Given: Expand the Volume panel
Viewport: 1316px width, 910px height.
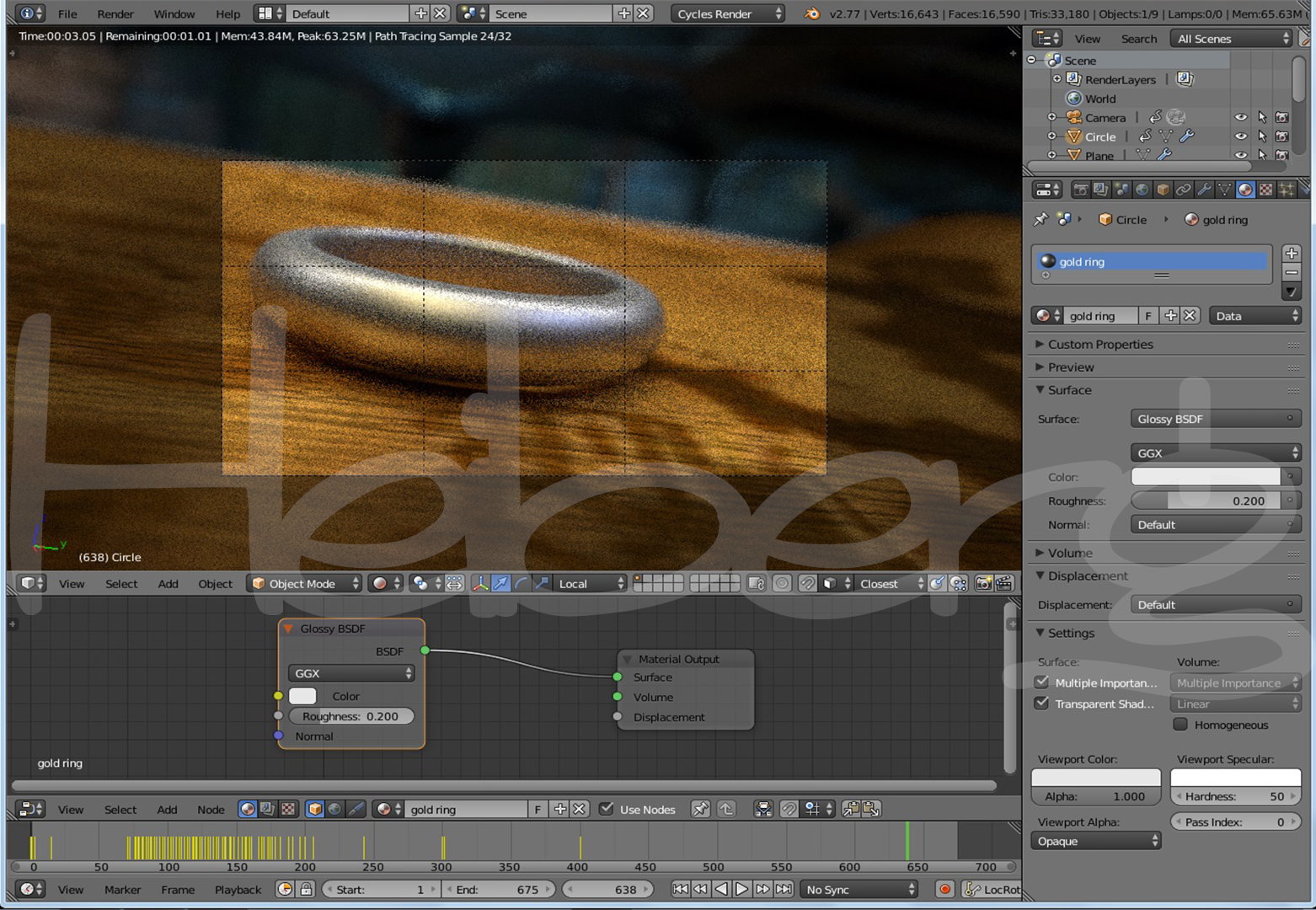Looking at the screenshot, I should [x=1070, y=553].
